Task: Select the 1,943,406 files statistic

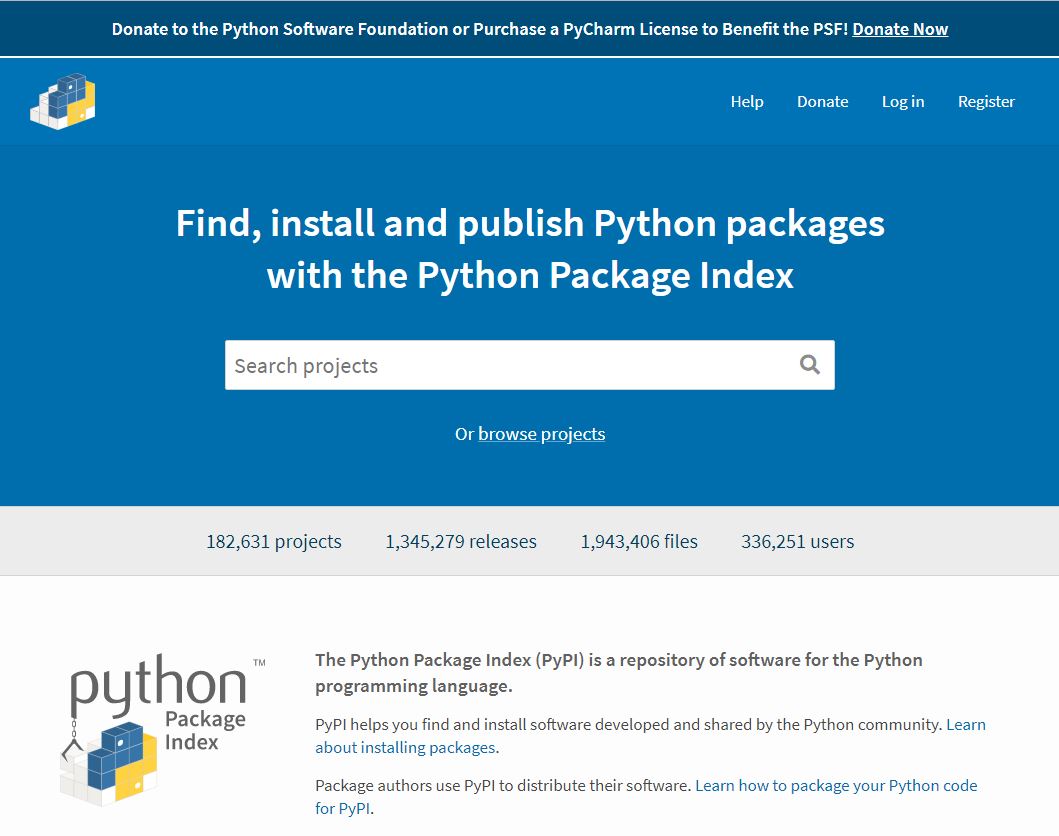Action: [639, 542]
